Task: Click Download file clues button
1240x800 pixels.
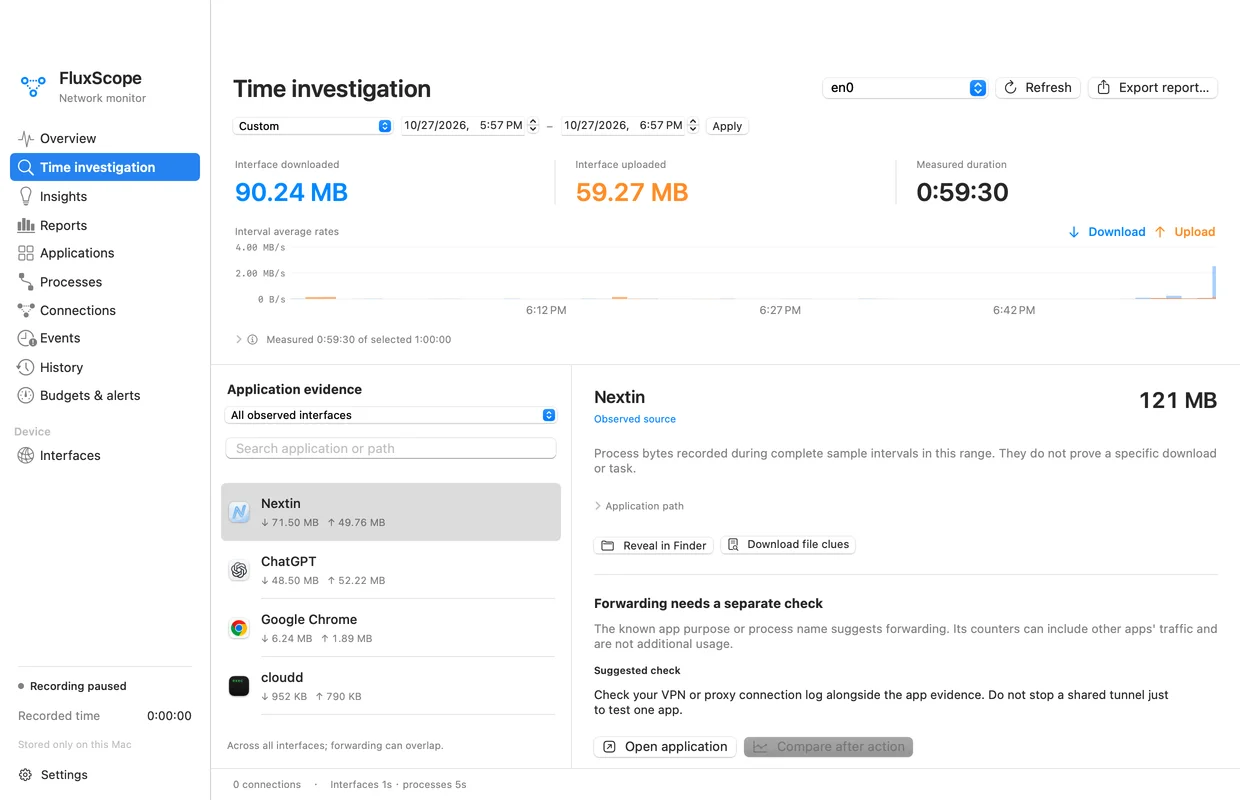Action: click(788, 545)
